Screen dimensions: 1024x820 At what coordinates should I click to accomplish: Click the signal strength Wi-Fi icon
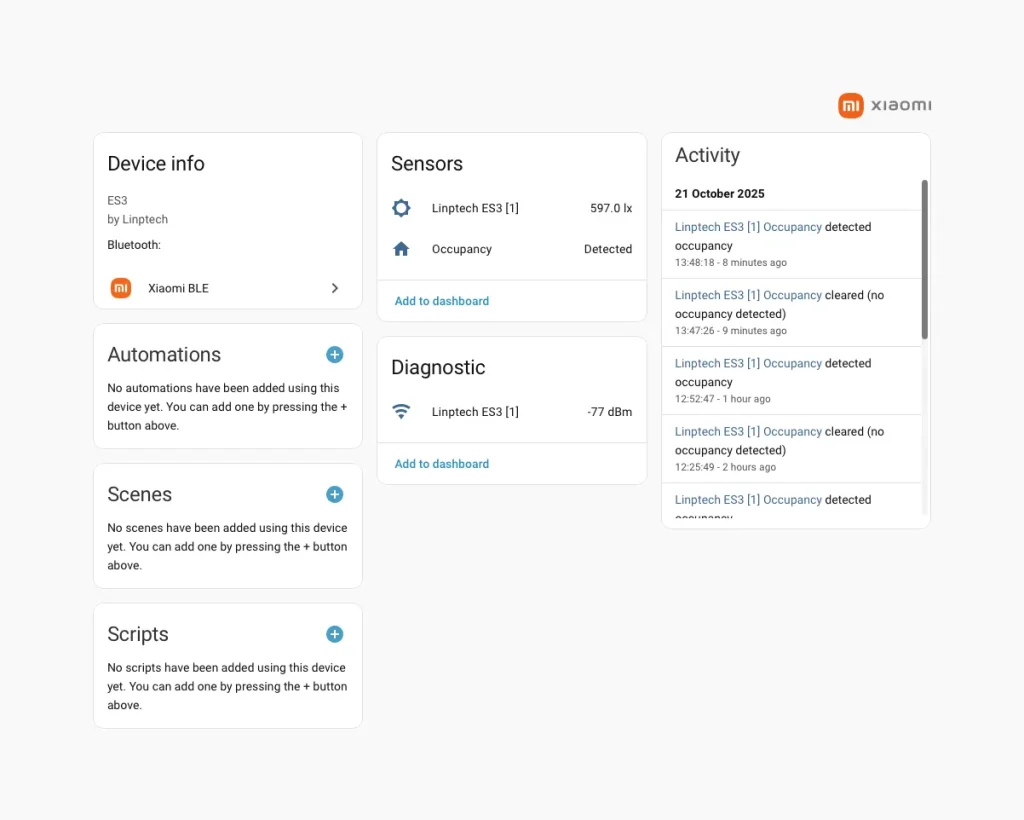[x=401, y=412]
